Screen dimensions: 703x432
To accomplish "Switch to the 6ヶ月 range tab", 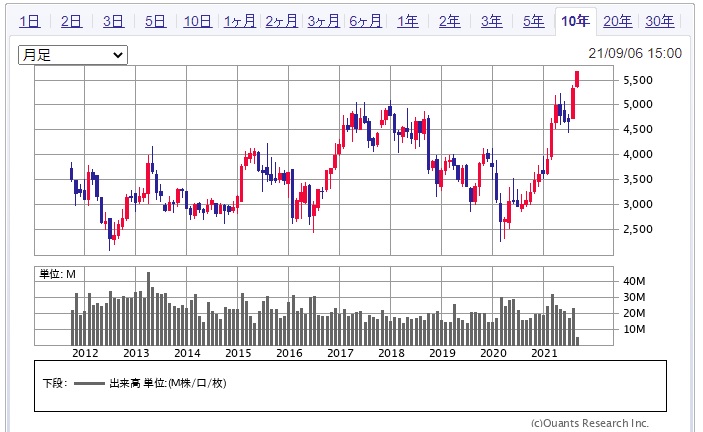I will tap(365, 21).
